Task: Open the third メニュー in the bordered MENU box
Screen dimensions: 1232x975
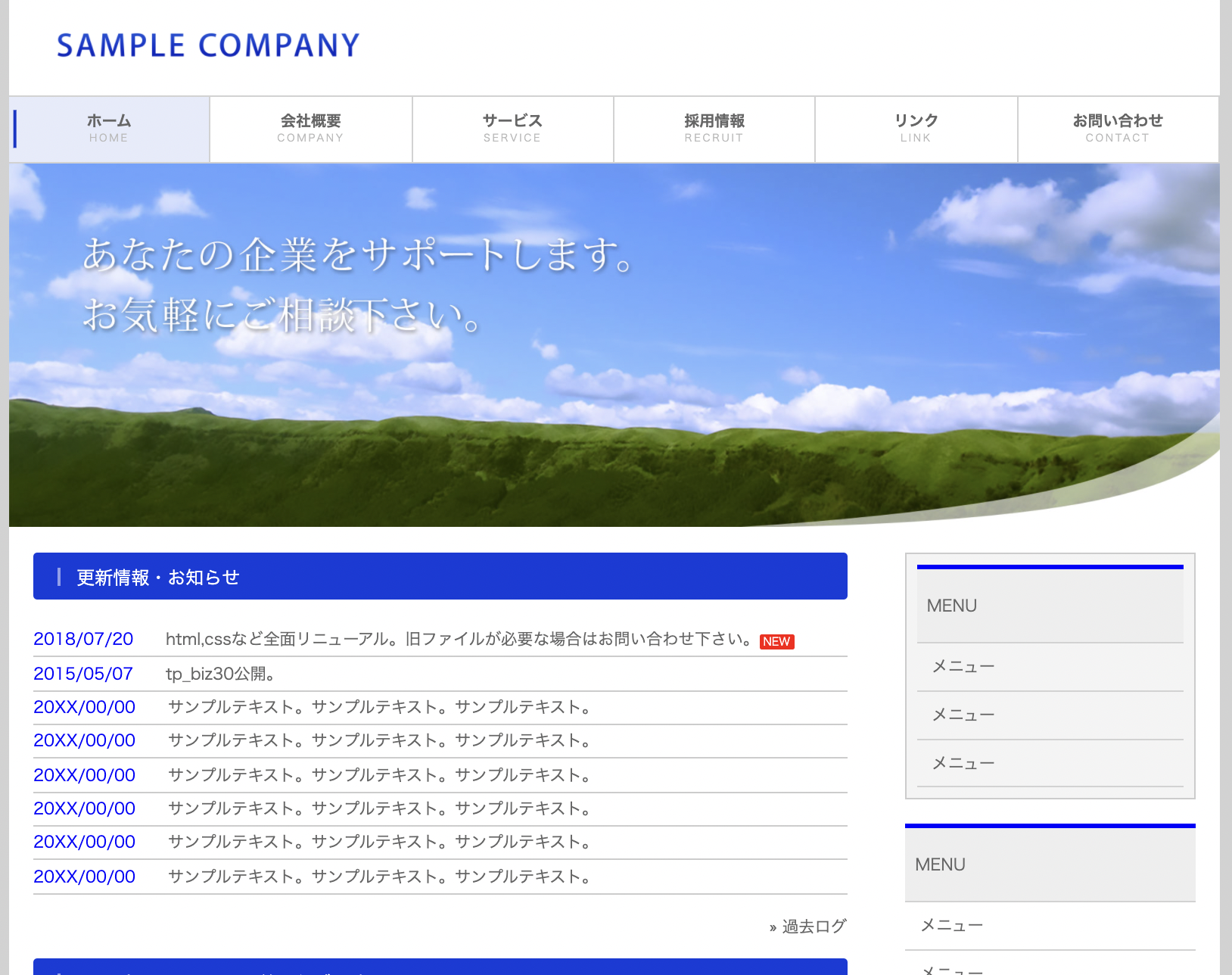Action: point(963,763)
